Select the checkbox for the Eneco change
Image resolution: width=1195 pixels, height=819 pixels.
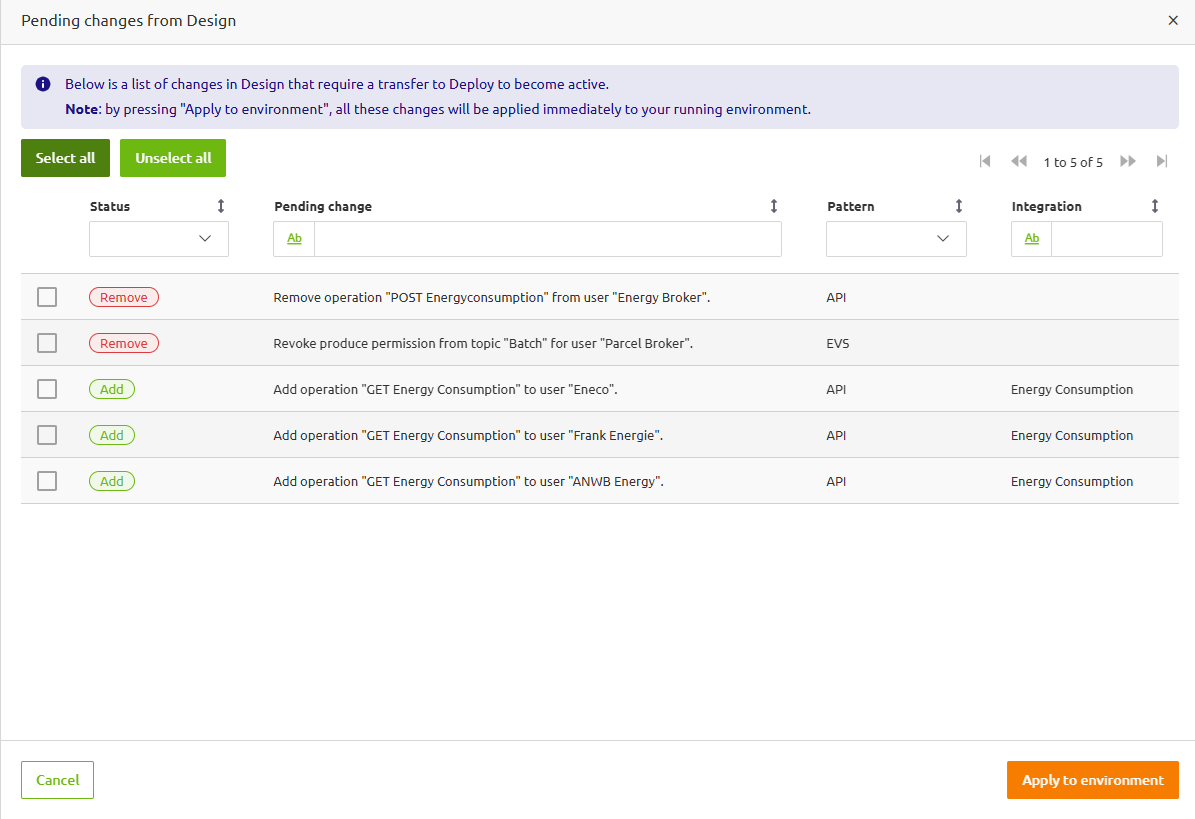pyautogui.click(x=46, y=389)
